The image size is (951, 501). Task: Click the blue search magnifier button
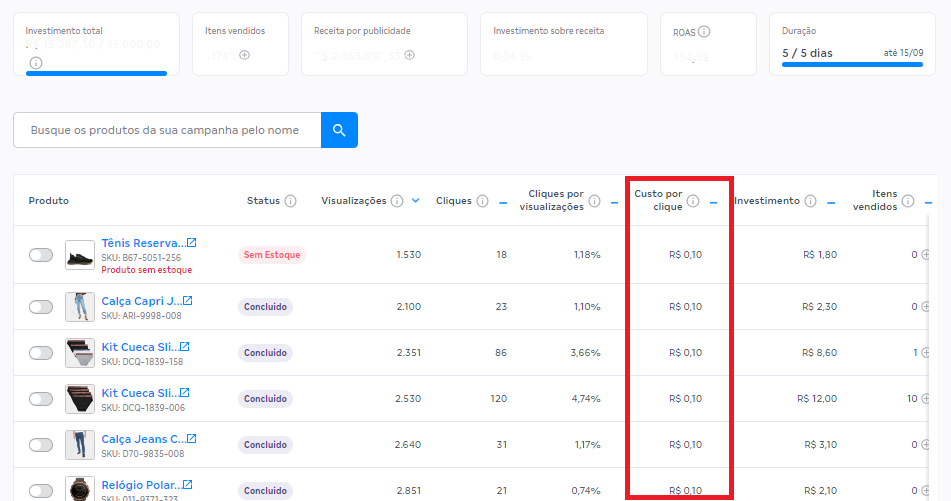coord(339,130)
